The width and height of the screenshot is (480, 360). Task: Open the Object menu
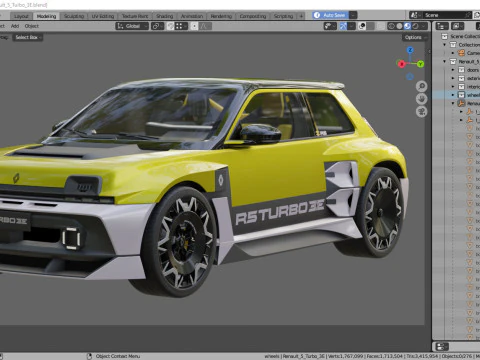tap(32, 26)
